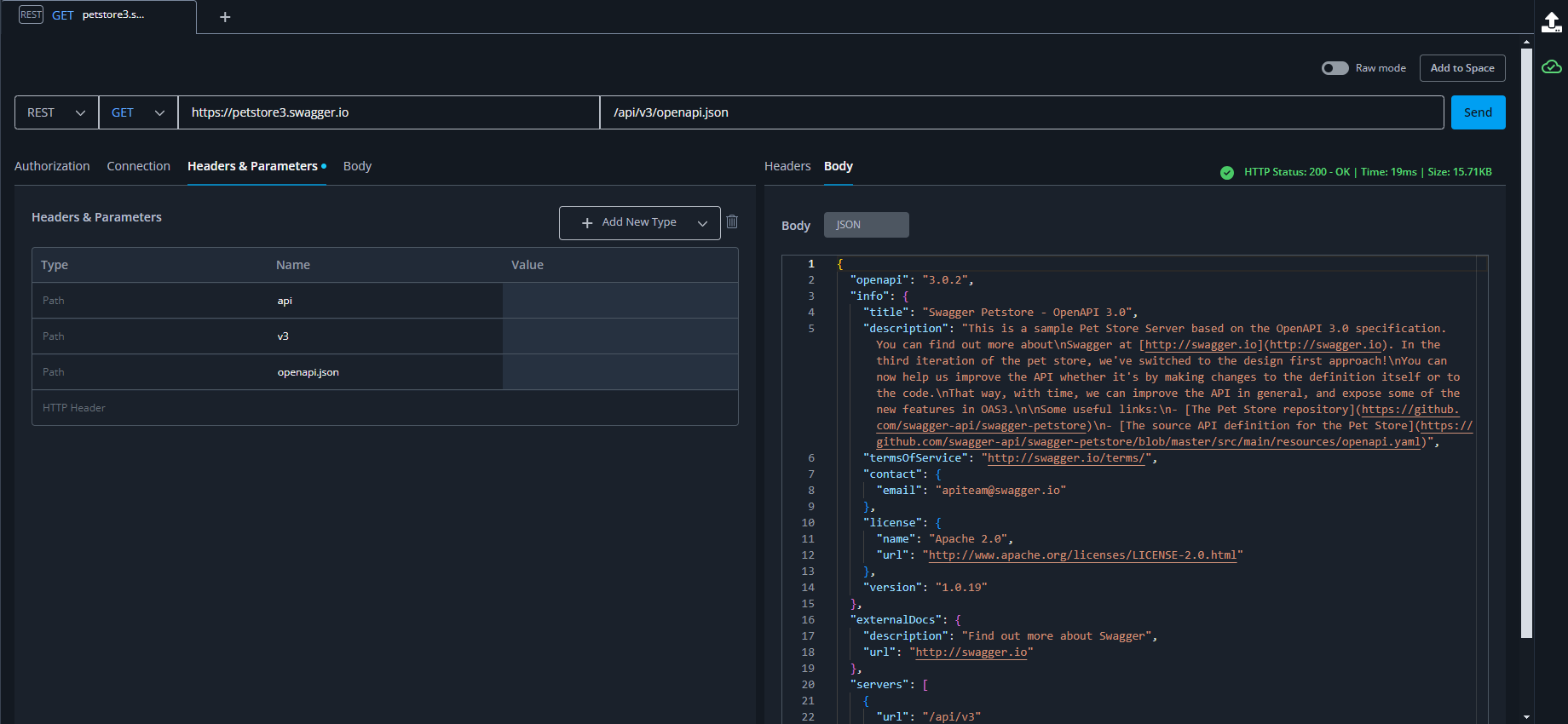The image size is (1568, 724).
Task: Switch to the Connection tab
Action: [x=139, y=166]
